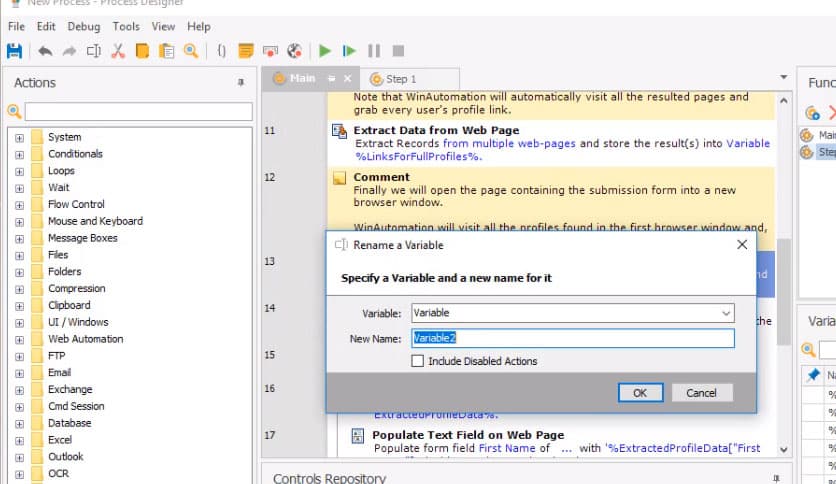Click the yellow comment note toolbar icon
The width and height of the screenshot is (836, 484).
pyautogui.click(x=246, y=51)
